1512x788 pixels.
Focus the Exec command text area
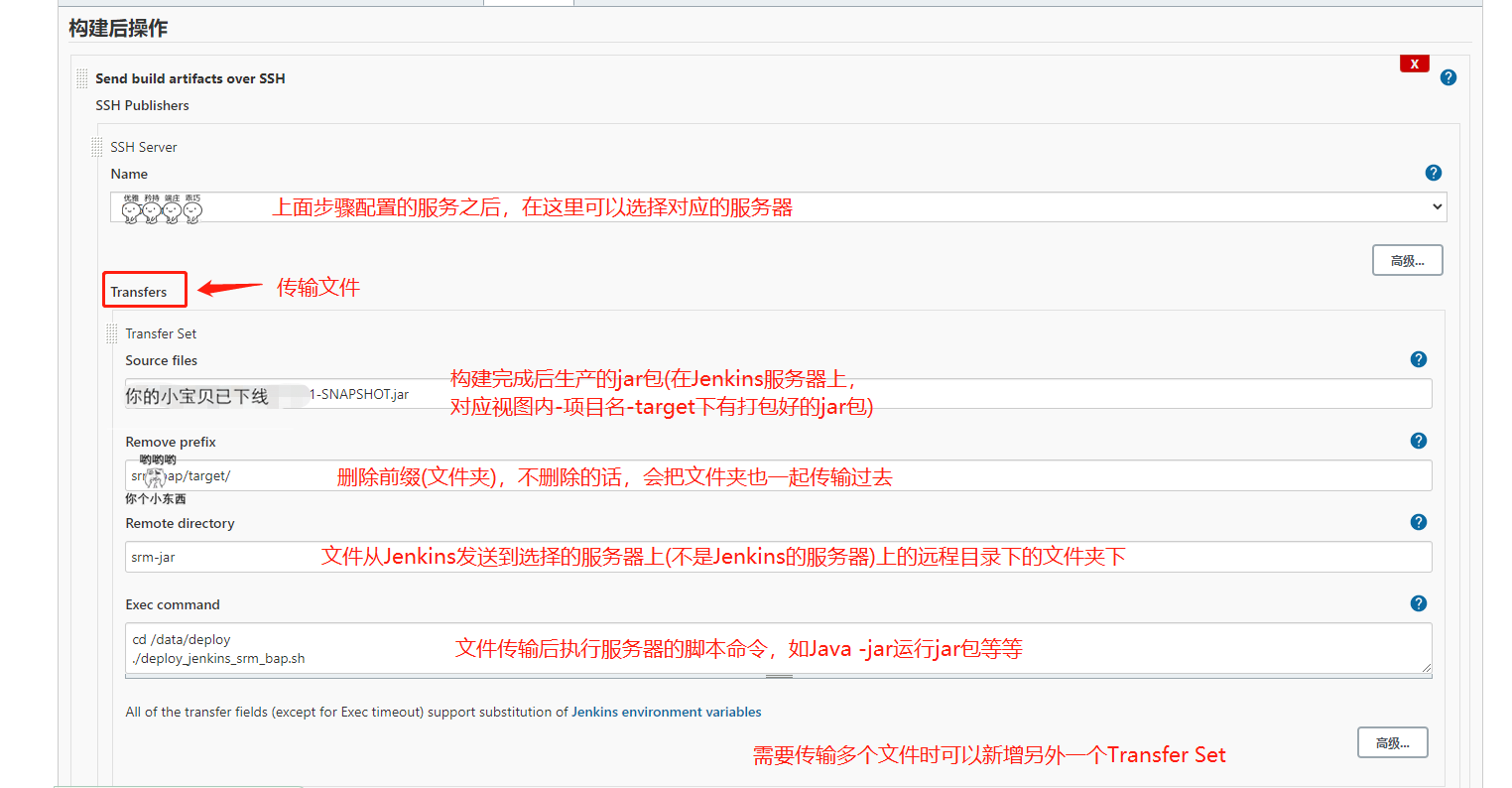779,649
